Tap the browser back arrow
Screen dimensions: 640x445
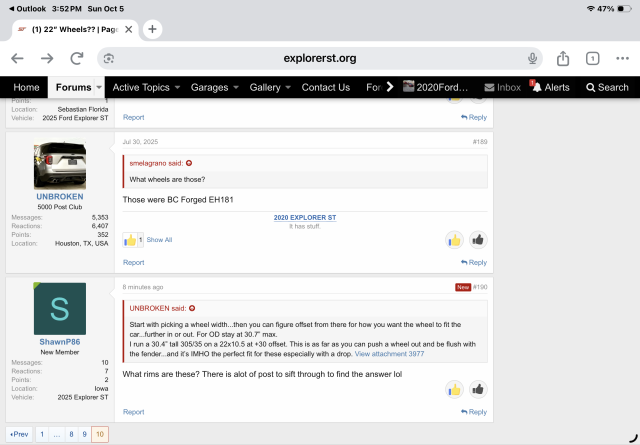click(x=17, y=58)
